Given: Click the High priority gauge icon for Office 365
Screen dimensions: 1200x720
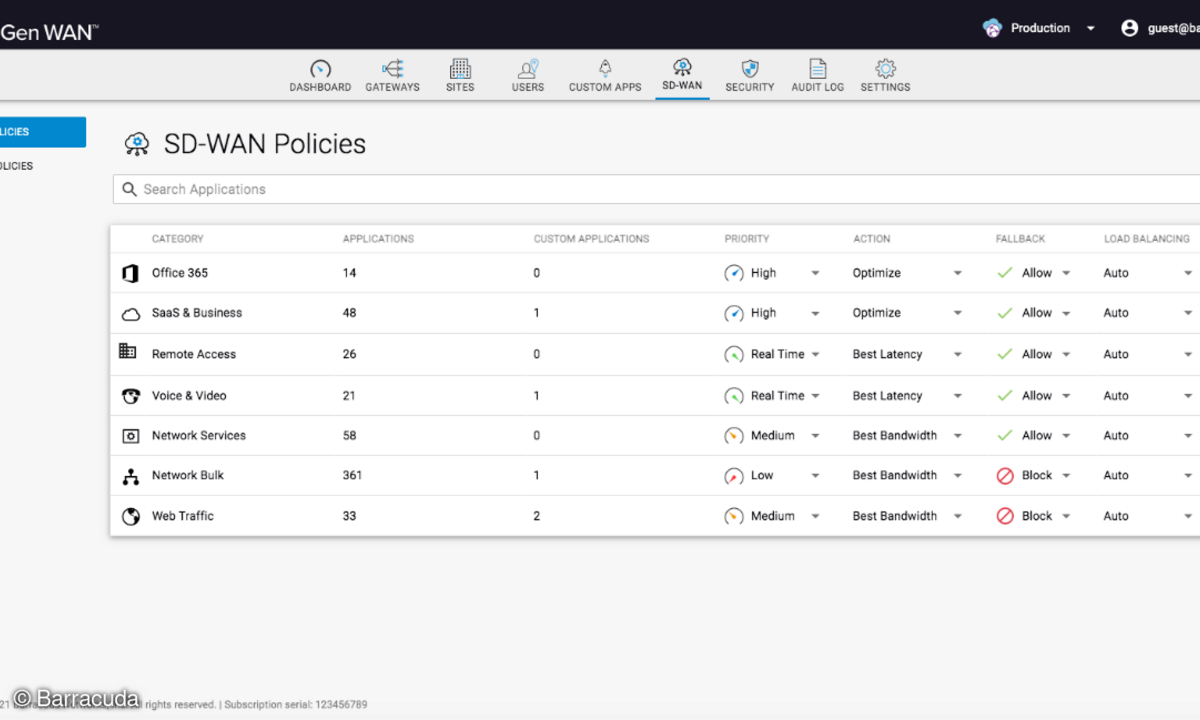Looking at the screenshot, I should click(734, 273).
